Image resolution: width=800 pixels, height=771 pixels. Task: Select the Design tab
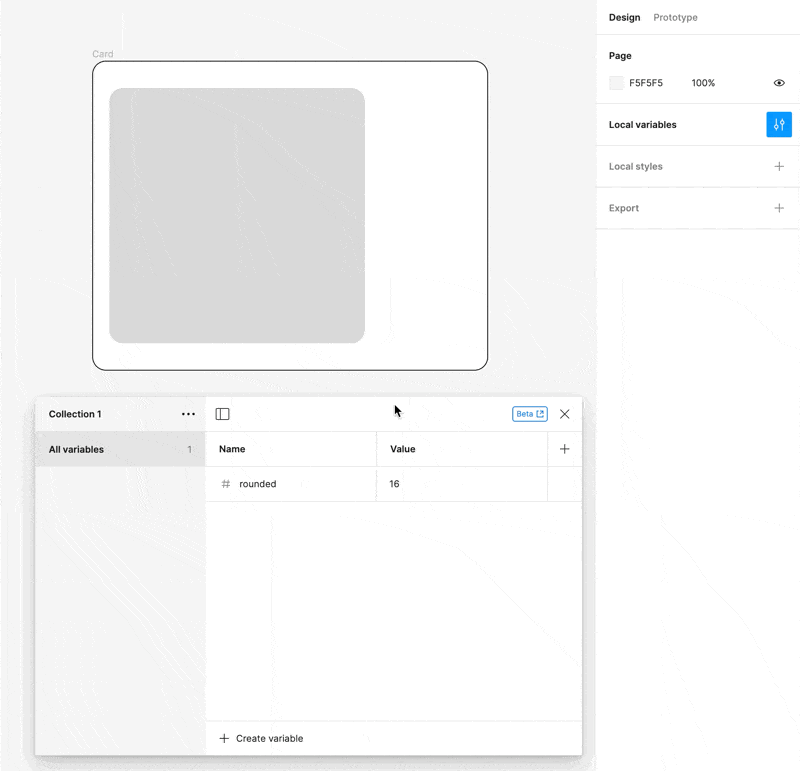pyautogui.click(x=624, y=17)
